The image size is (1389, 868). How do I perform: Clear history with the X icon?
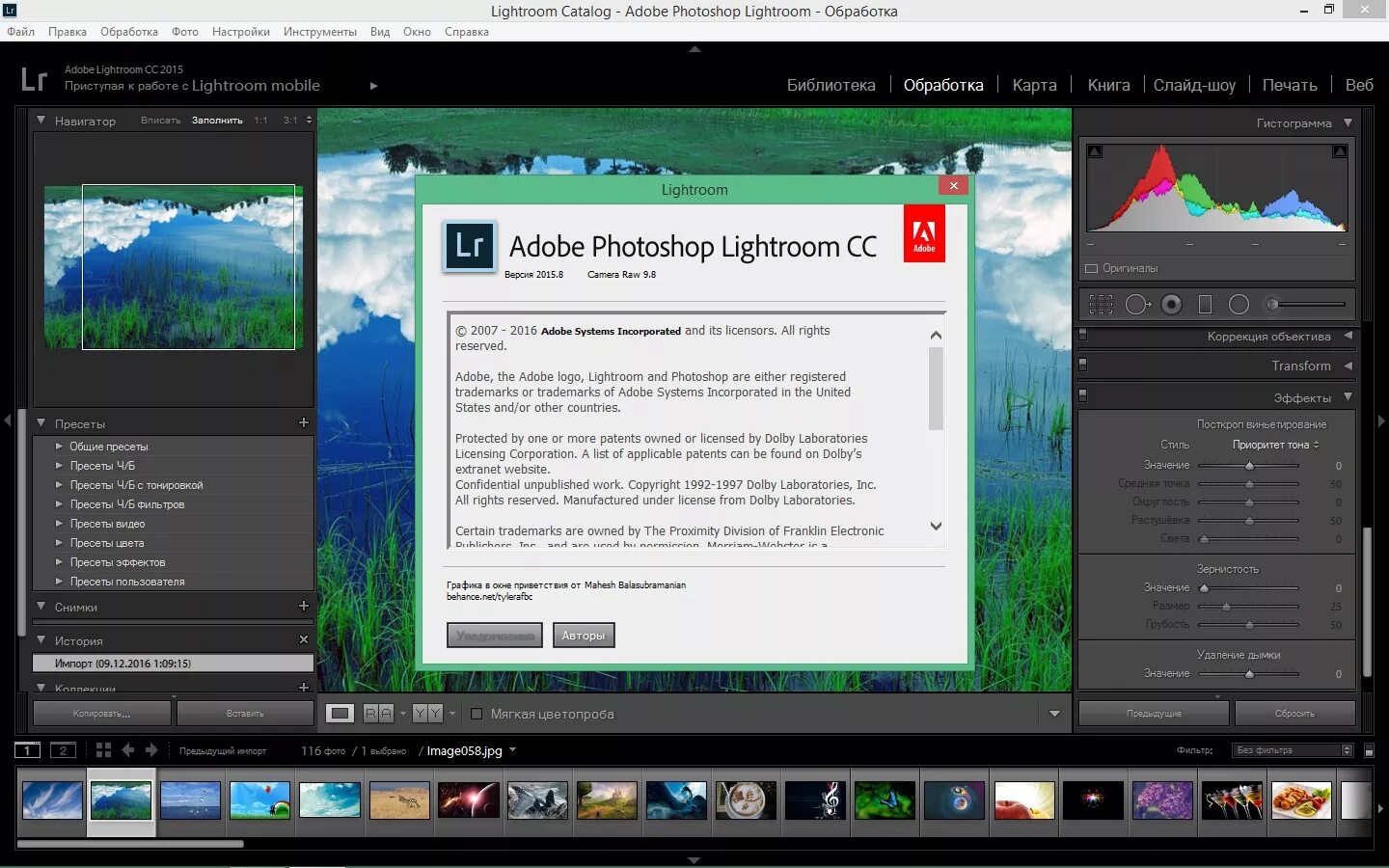[x=304, y=639]
